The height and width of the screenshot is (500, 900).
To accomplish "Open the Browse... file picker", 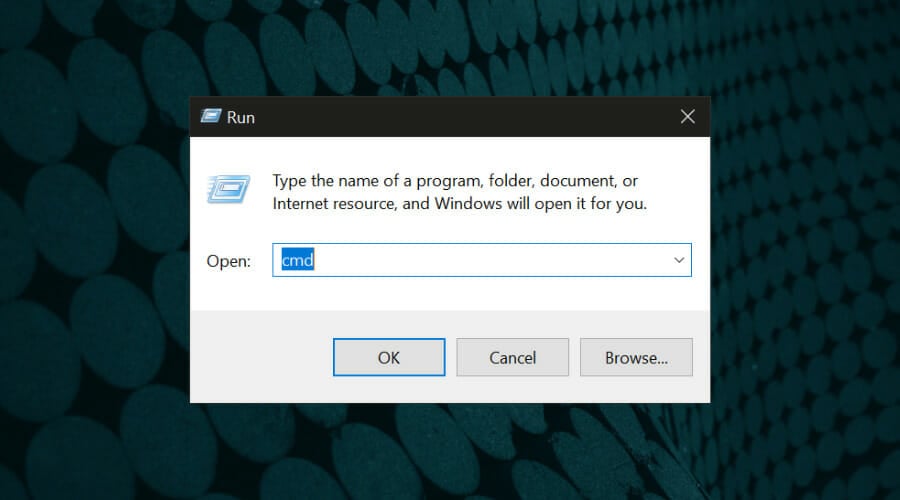I will pos(636,357).
